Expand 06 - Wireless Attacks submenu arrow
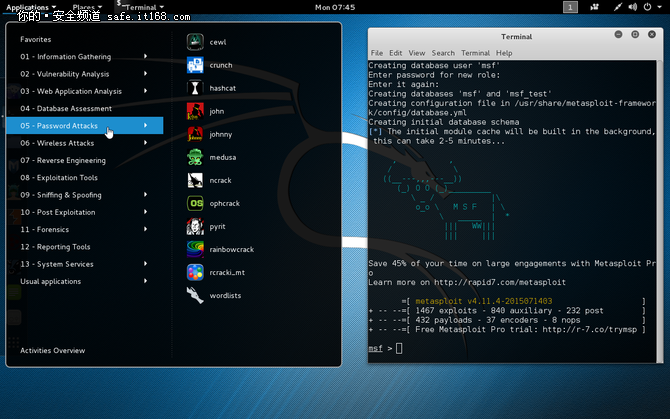 coord(146,143)
